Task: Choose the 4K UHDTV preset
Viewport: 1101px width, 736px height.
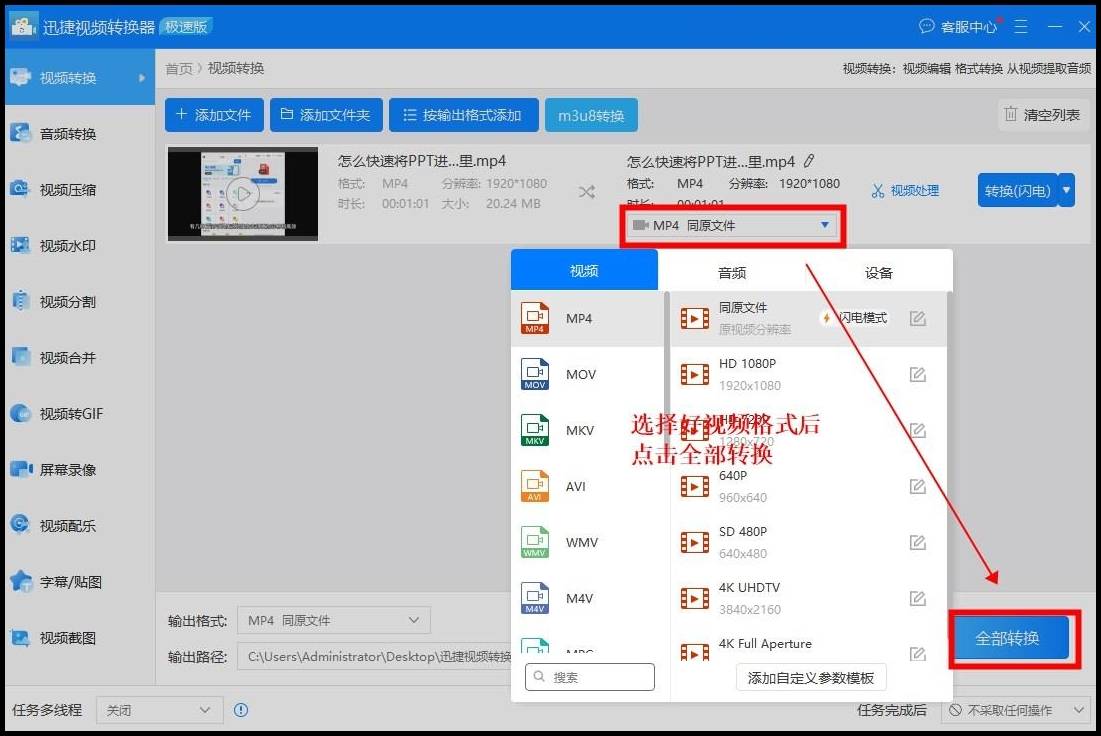Action: 809,598
